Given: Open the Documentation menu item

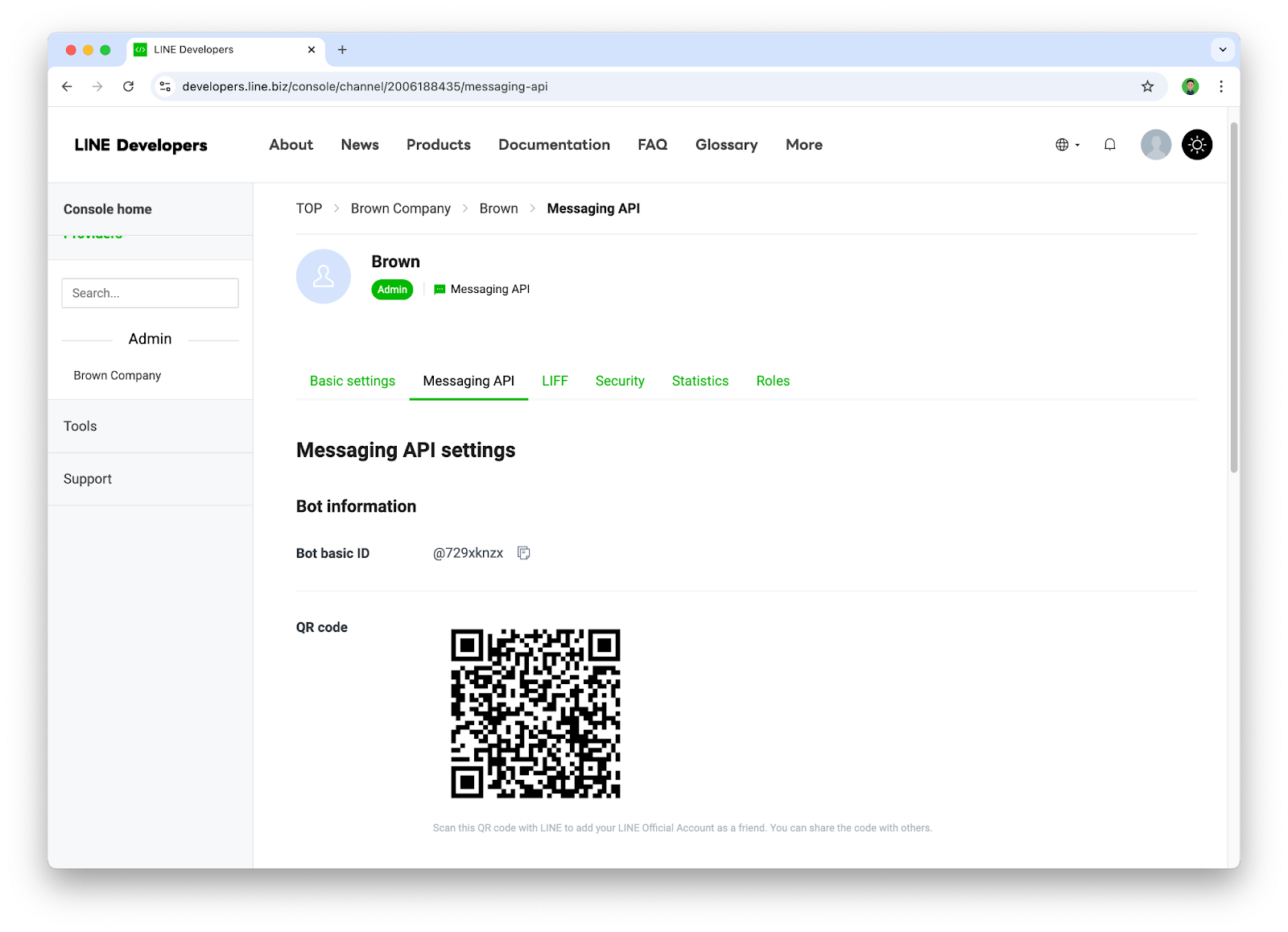Looking at the screenshot, I should pyautogui.click(x=554, y=145).
